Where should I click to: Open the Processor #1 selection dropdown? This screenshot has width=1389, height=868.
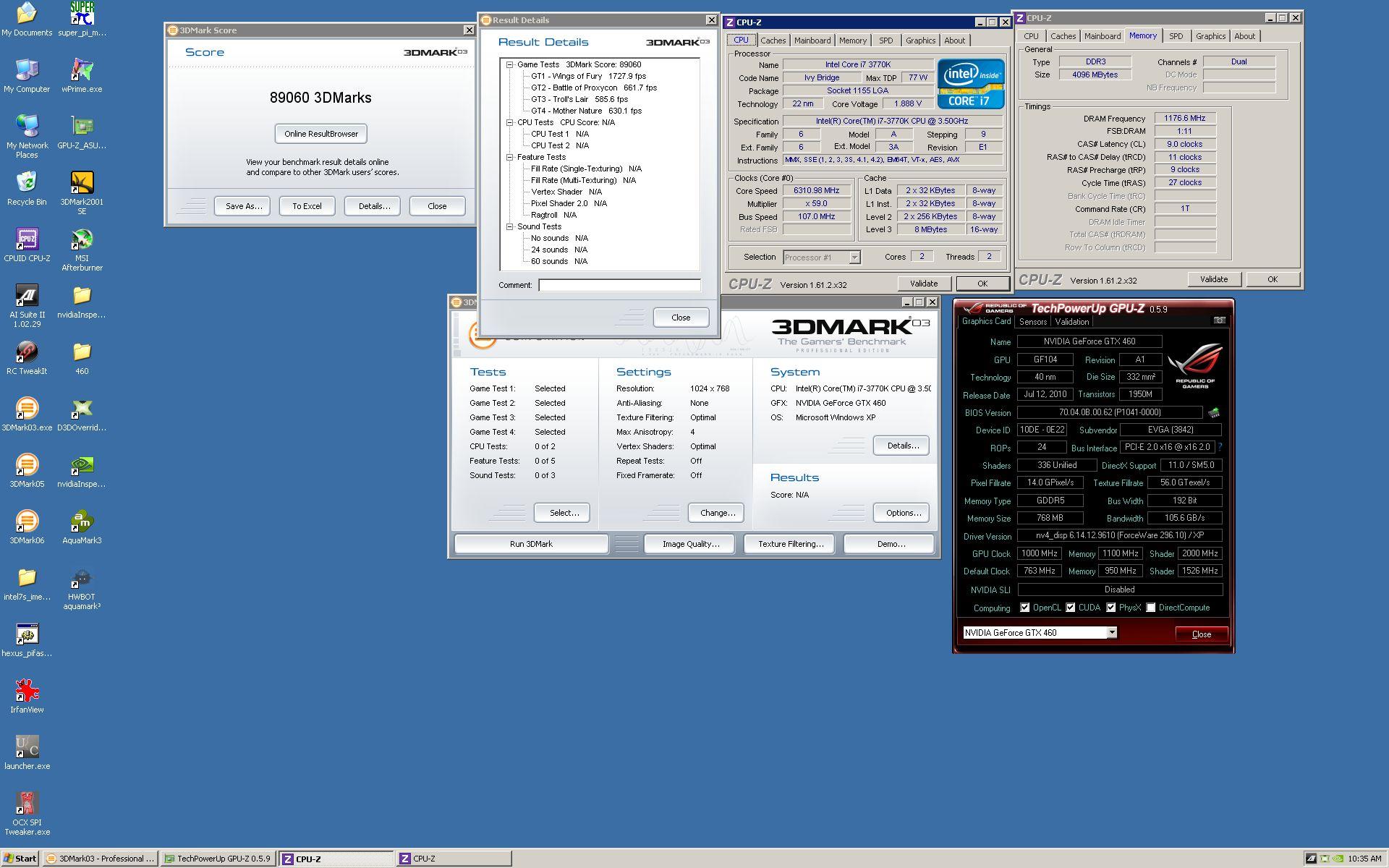(854, 258)
